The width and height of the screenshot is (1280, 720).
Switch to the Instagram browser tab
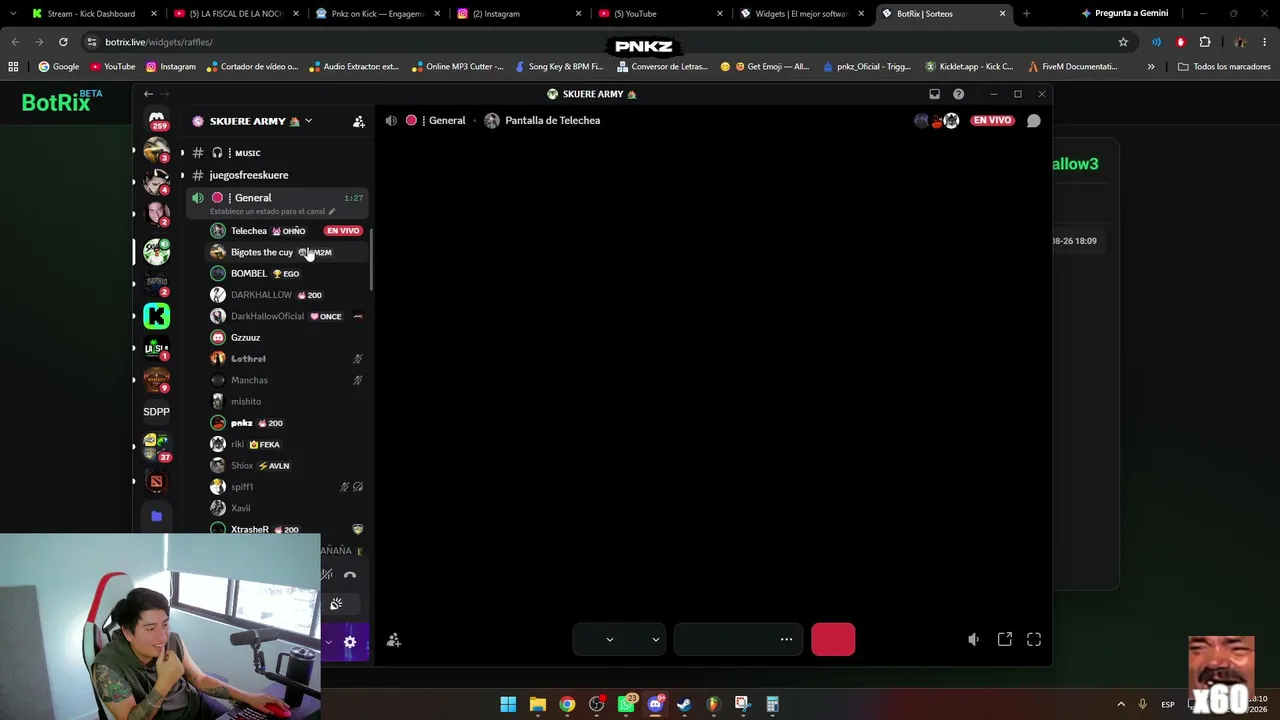[x=520, y=14]
